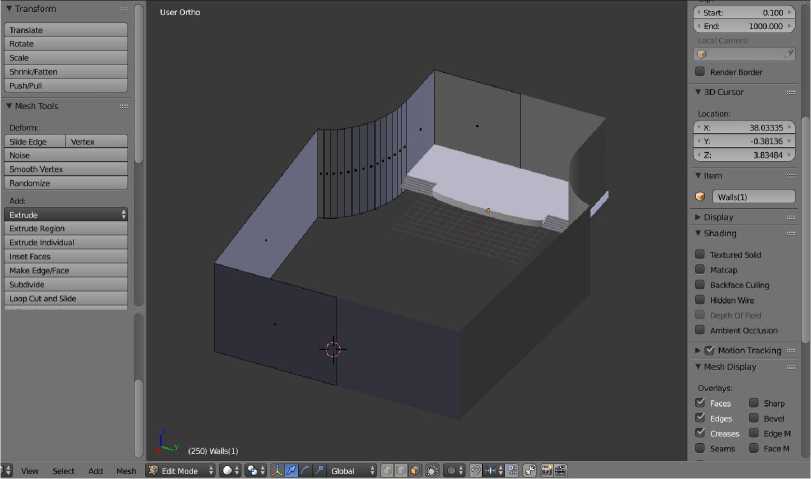This screenshot has height=479, width=811.
Task: Open the Select menu
Action: click(63, 470)
